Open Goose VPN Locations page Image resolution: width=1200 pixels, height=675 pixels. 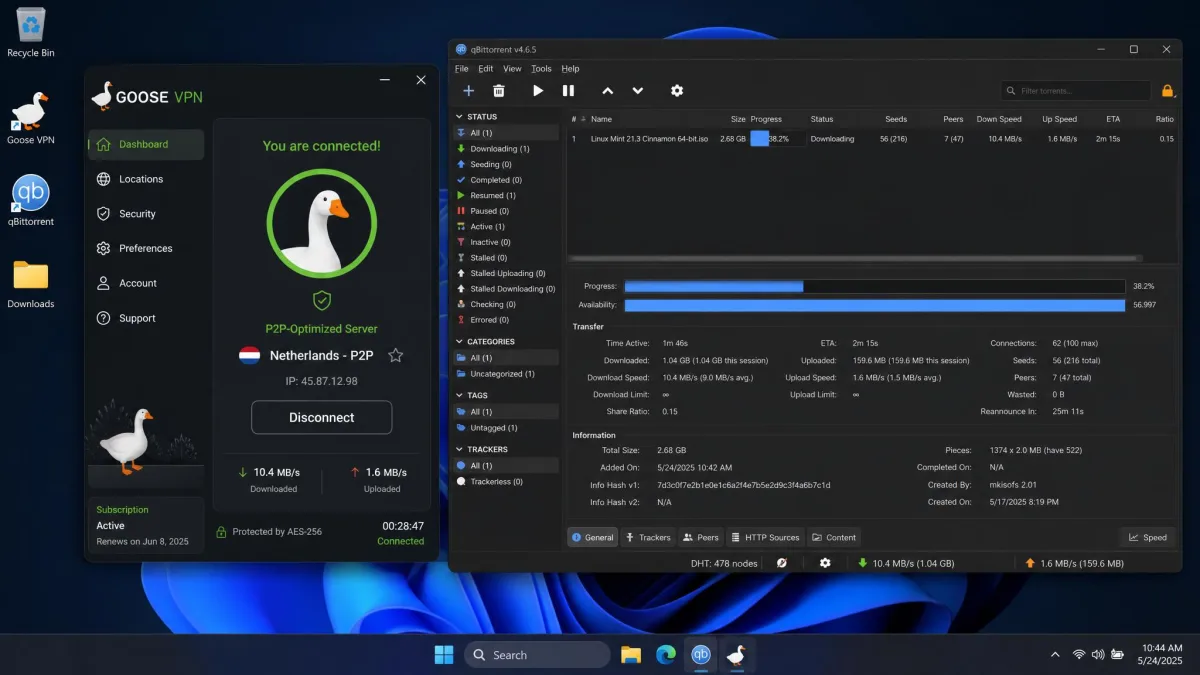tap(146, 179)
